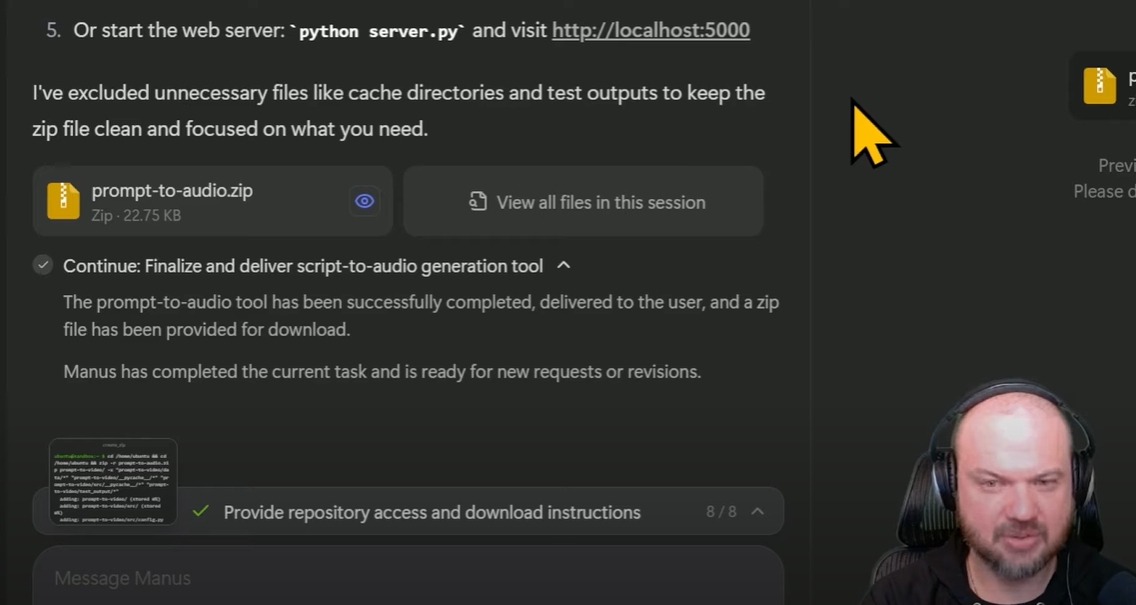Click the completed check circle beside Continue

(43, 265)
